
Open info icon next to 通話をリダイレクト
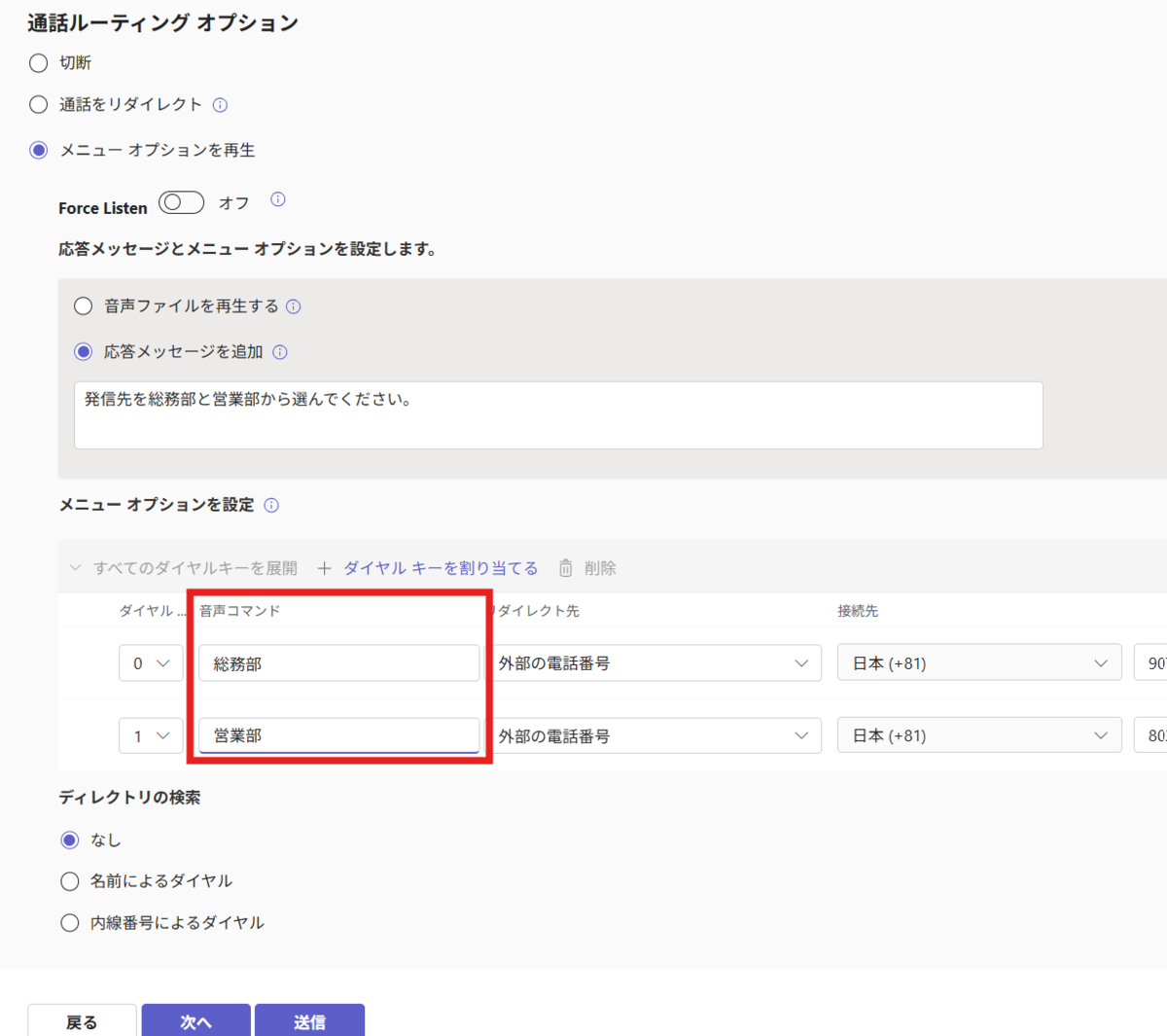click(220, 105)
